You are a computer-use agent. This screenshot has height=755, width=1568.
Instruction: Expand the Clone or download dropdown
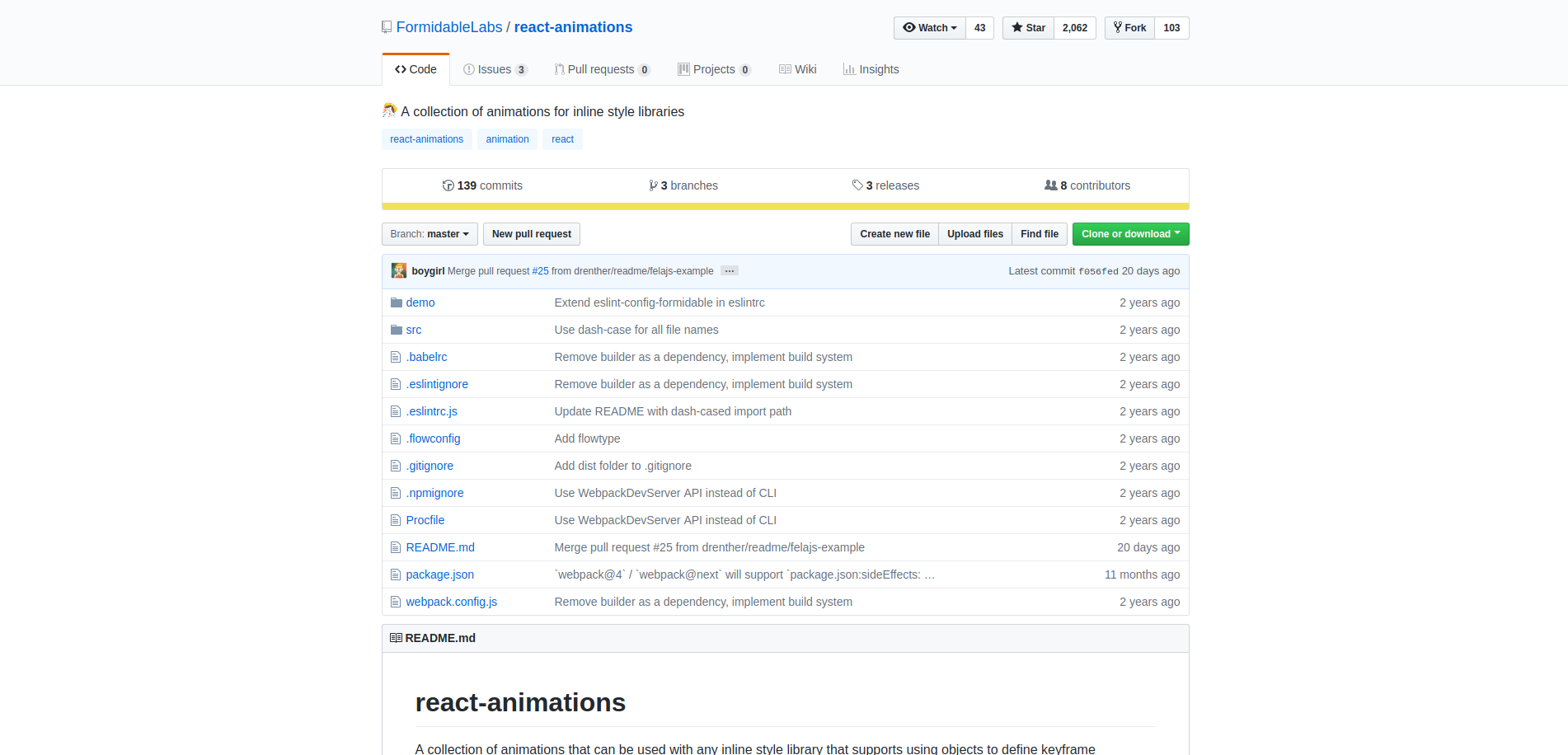pyautogui.click(x=1130, y=234)
